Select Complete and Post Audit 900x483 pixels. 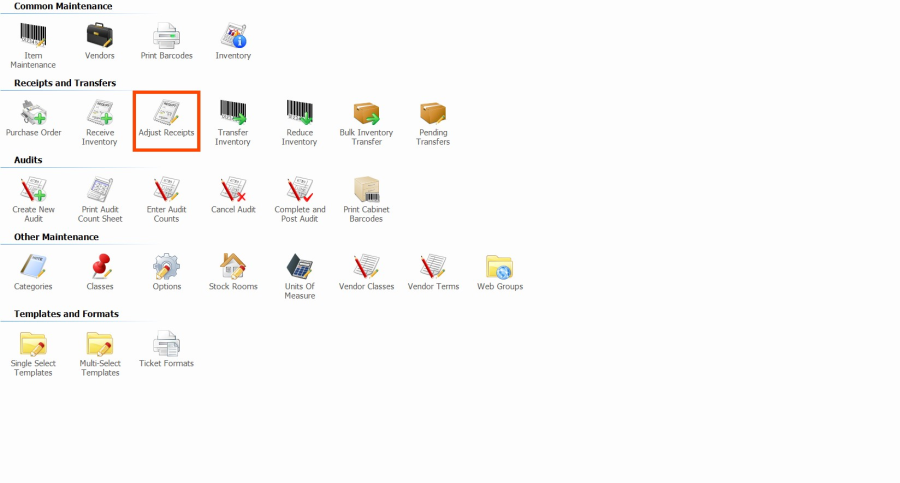pos(299,190)
